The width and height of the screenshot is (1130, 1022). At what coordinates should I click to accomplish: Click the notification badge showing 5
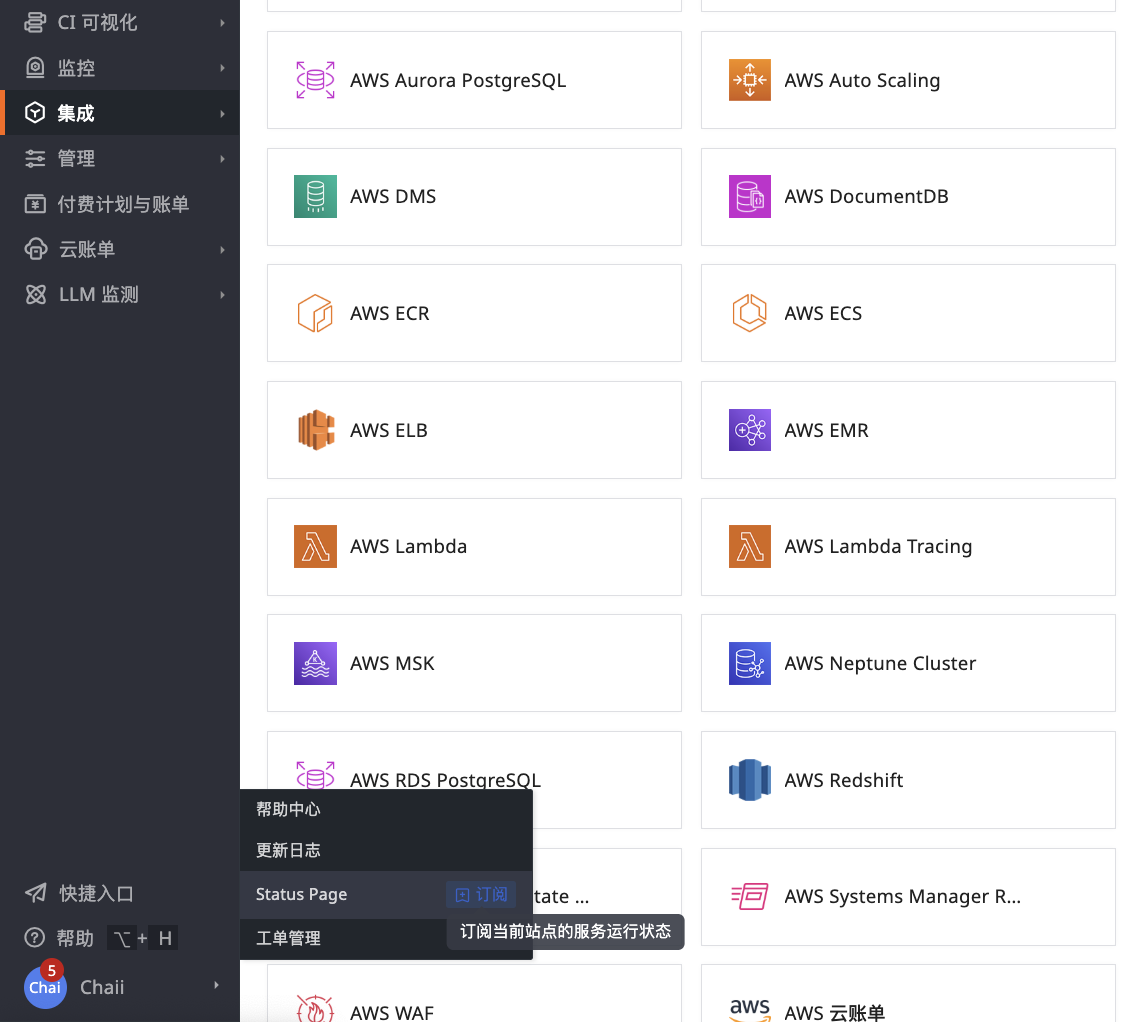51,970
